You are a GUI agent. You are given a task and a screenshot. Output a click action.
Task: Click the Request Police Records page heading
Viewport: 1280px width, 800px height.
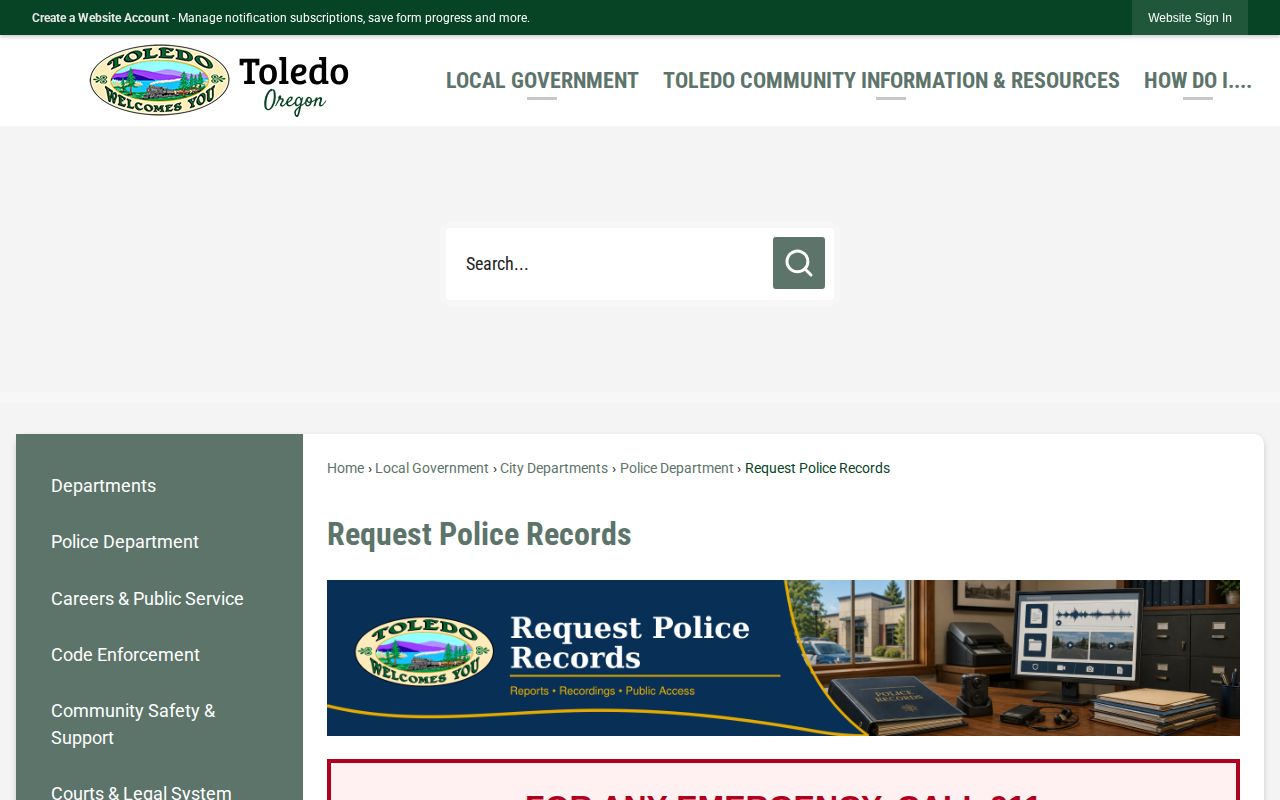point(479,534)
